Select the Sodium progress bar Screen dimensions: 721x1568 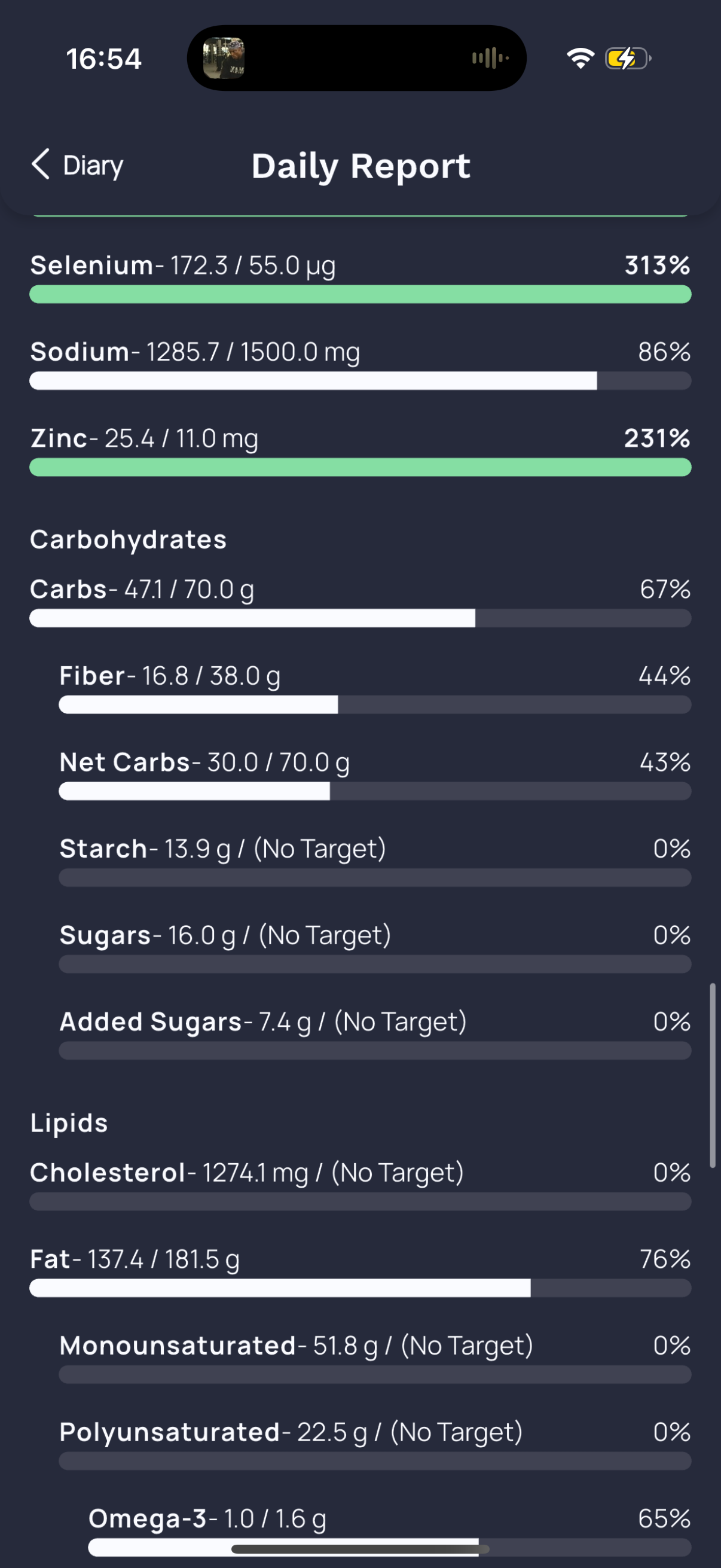[x=360, y=380]
